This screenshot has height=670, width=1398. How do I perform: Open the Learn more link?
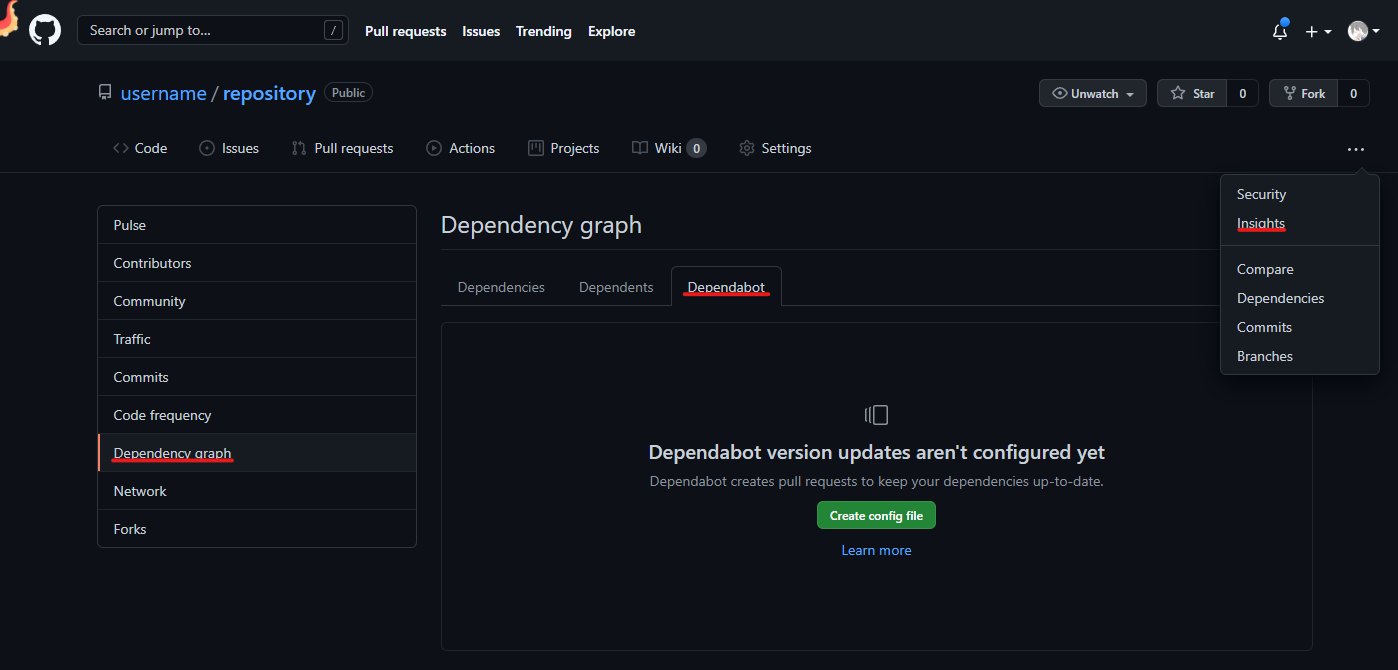(x=876, y=550)
